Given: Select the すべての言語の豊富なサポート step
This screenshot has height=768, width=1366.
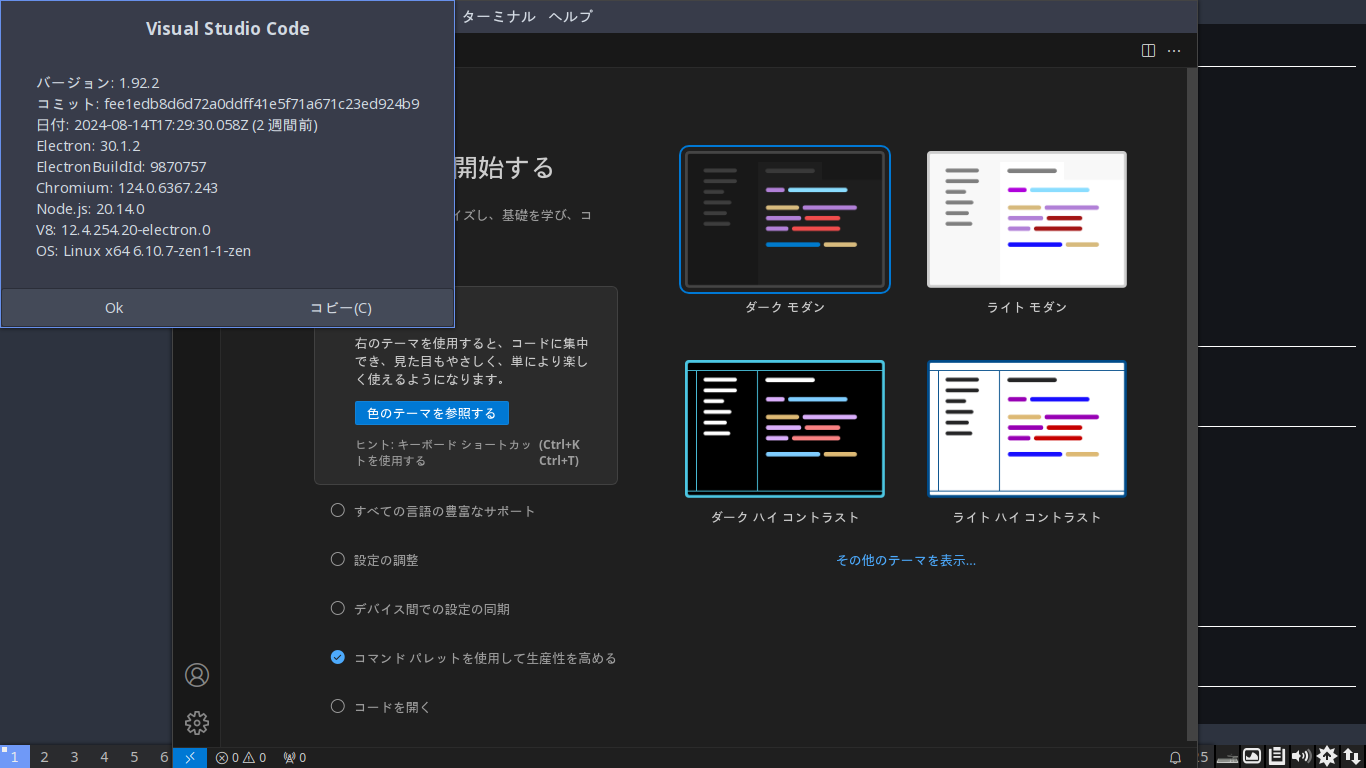Looking at the screenshot, I should click(444, 511).
